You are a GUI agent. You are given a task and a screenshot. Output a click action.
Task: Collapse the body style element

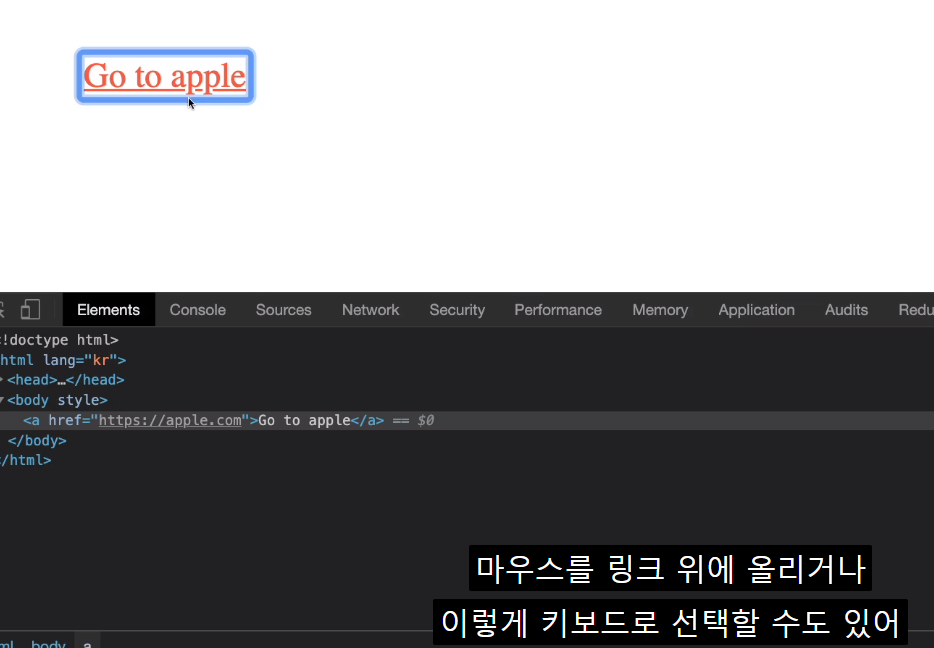coord(2,400)
